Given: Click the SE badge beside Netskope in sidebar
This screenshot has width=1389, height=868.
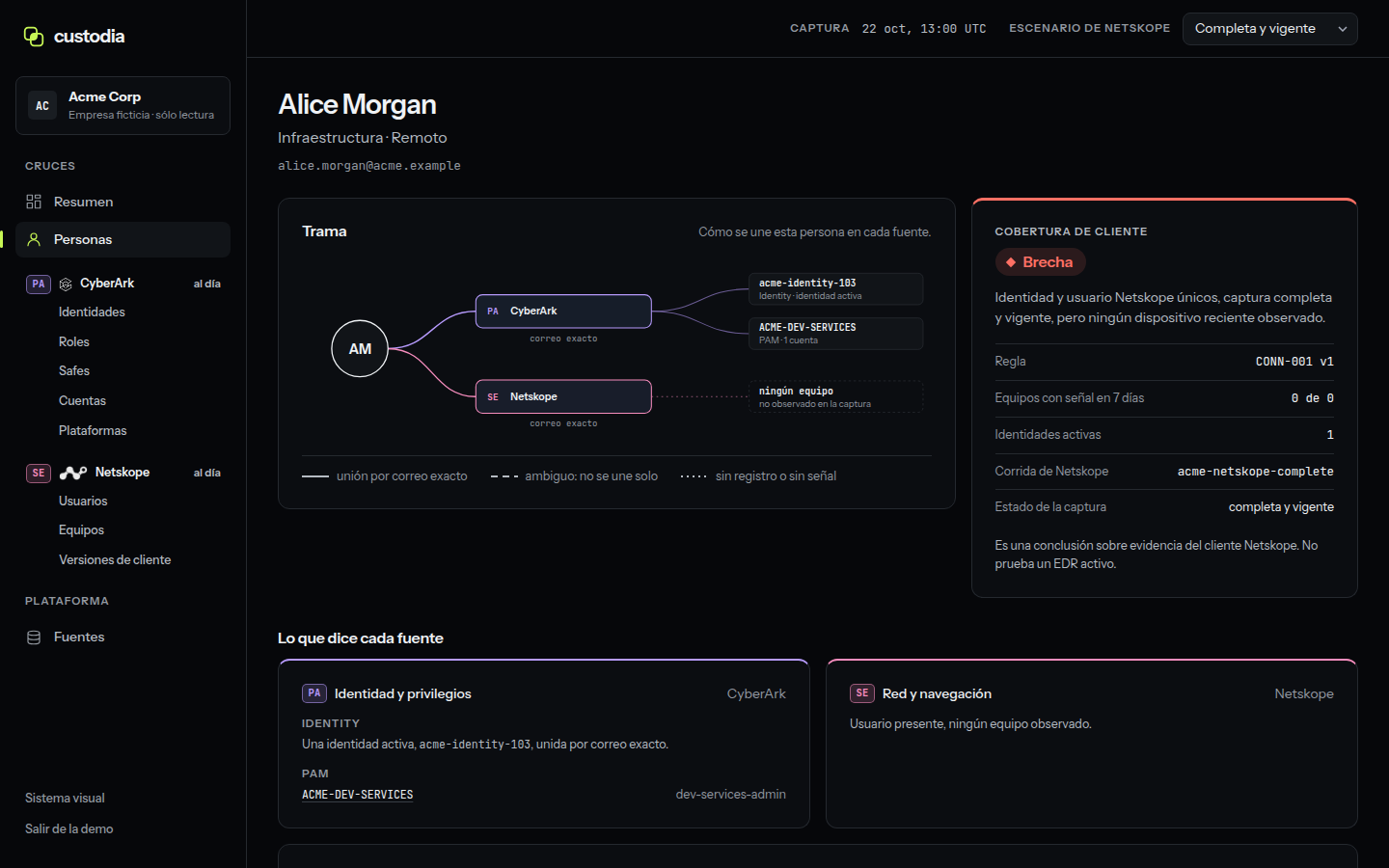Looking at the screenshot, I should pyautogui.click(x=39, y=473).
